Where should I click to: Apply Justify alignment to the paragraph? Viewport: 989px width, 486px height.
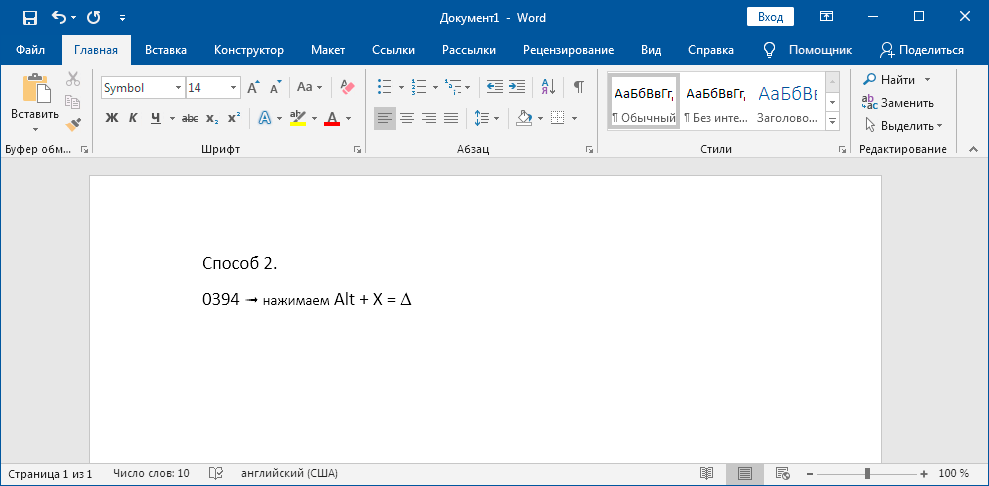[451, 118]
